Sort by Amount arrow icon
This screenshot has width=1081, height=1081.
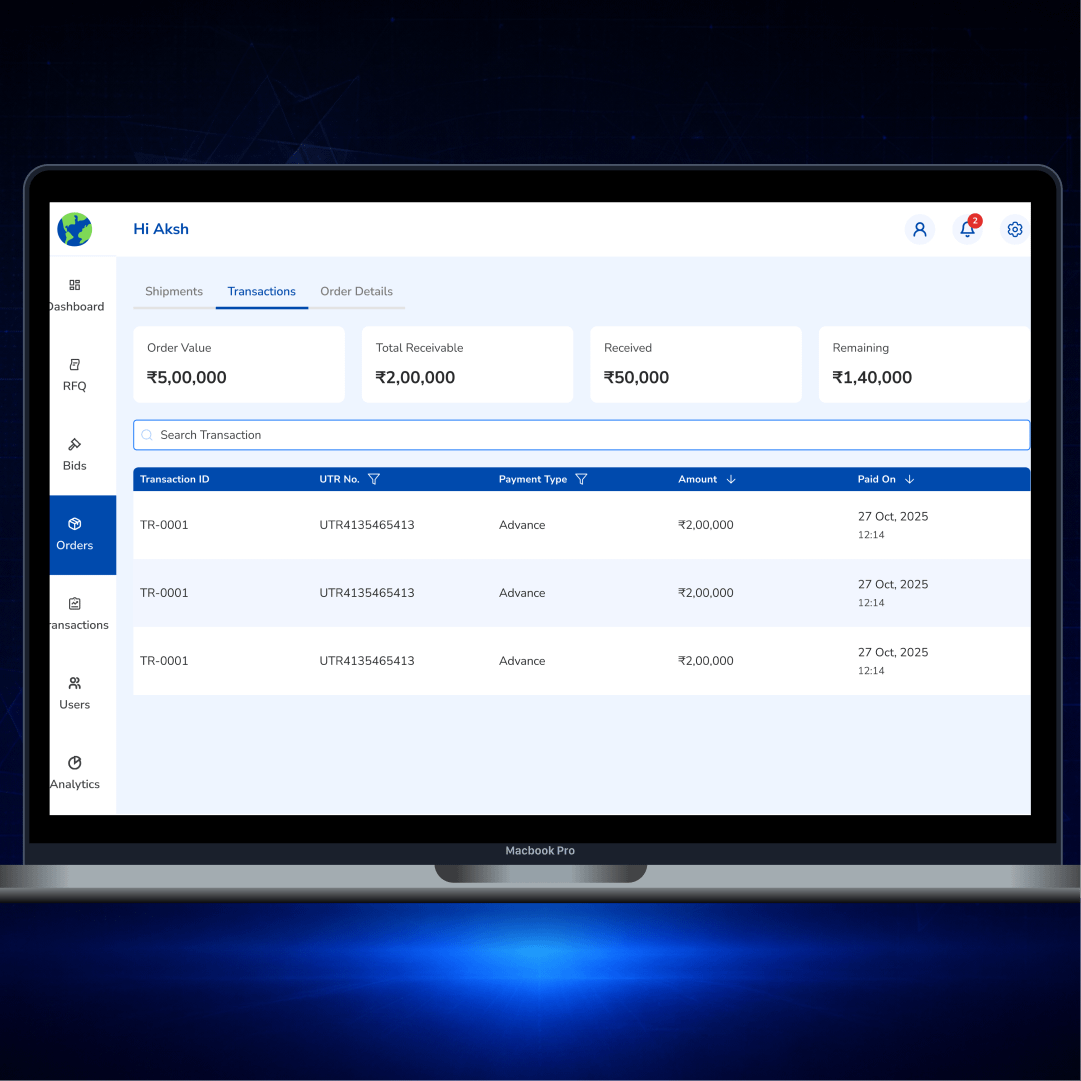tap(731, 479)
